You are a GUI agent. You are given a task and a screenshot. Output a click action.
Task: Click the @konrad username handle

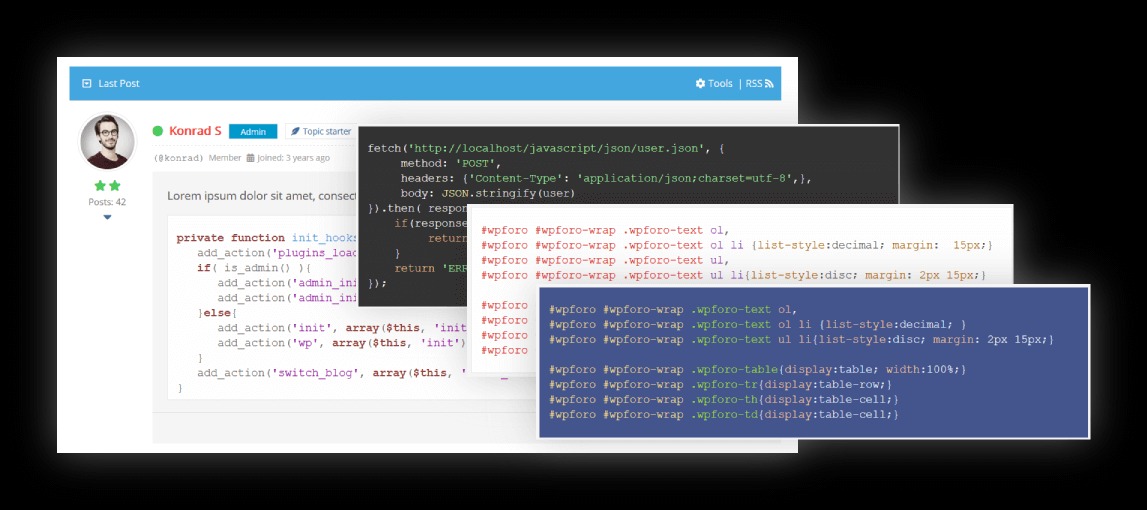pos(180,158)
